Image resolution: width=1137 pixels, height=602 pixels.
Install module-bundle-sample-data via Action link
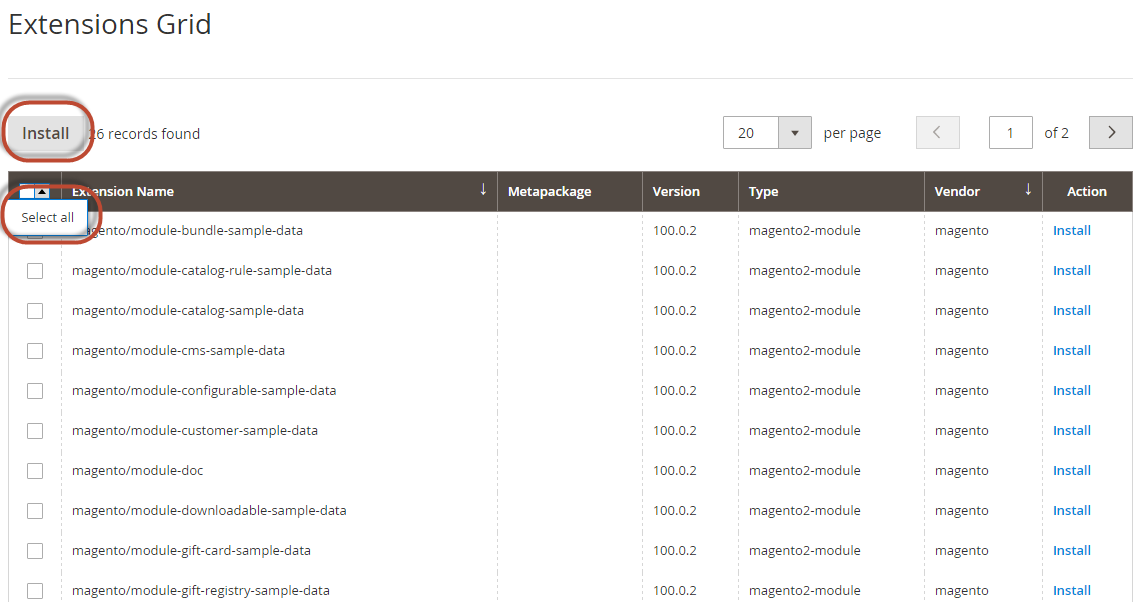tap(1072, 231)
